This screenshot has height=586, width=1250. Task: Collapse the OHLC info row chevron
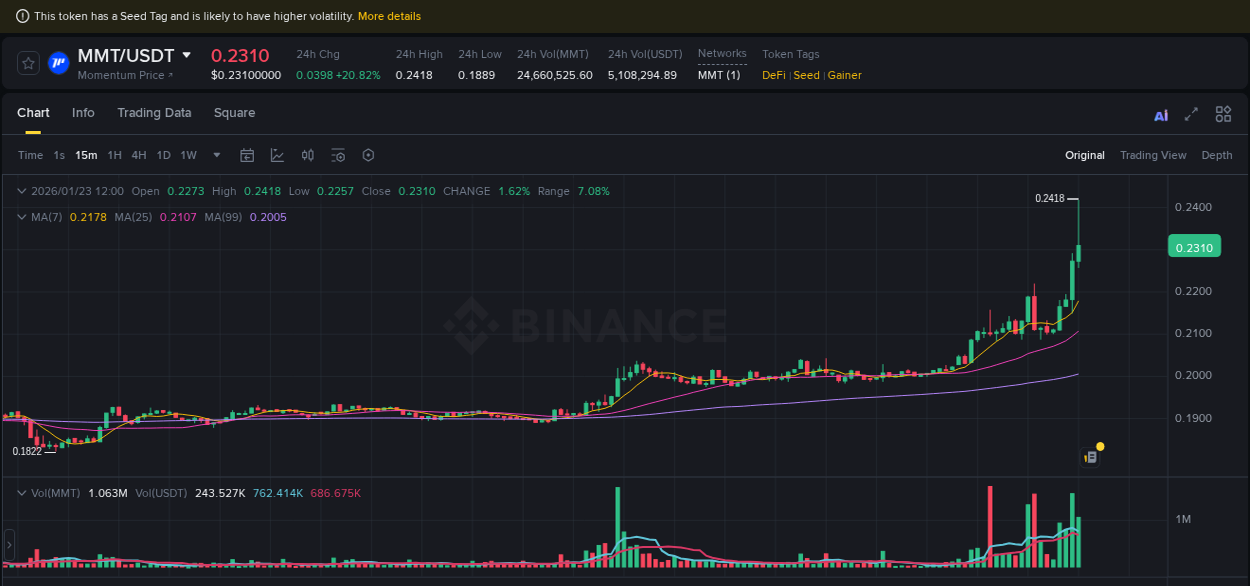pyautogui.click(x=21, y=190)
